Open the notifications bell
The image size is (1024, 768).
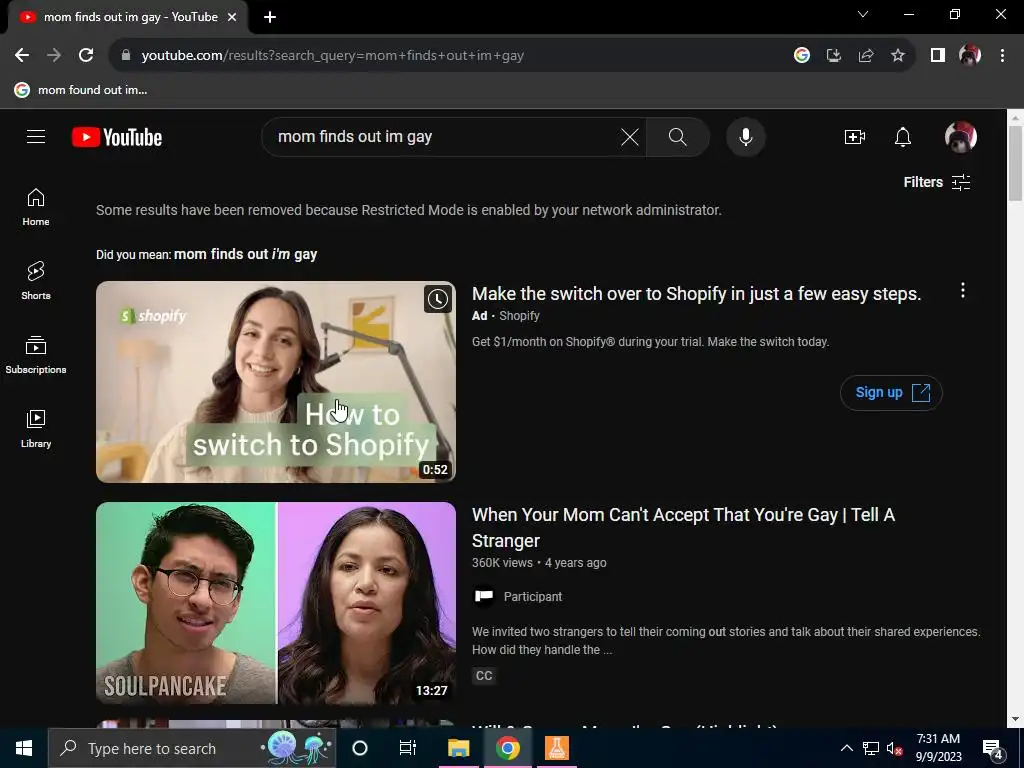[903, 137]
